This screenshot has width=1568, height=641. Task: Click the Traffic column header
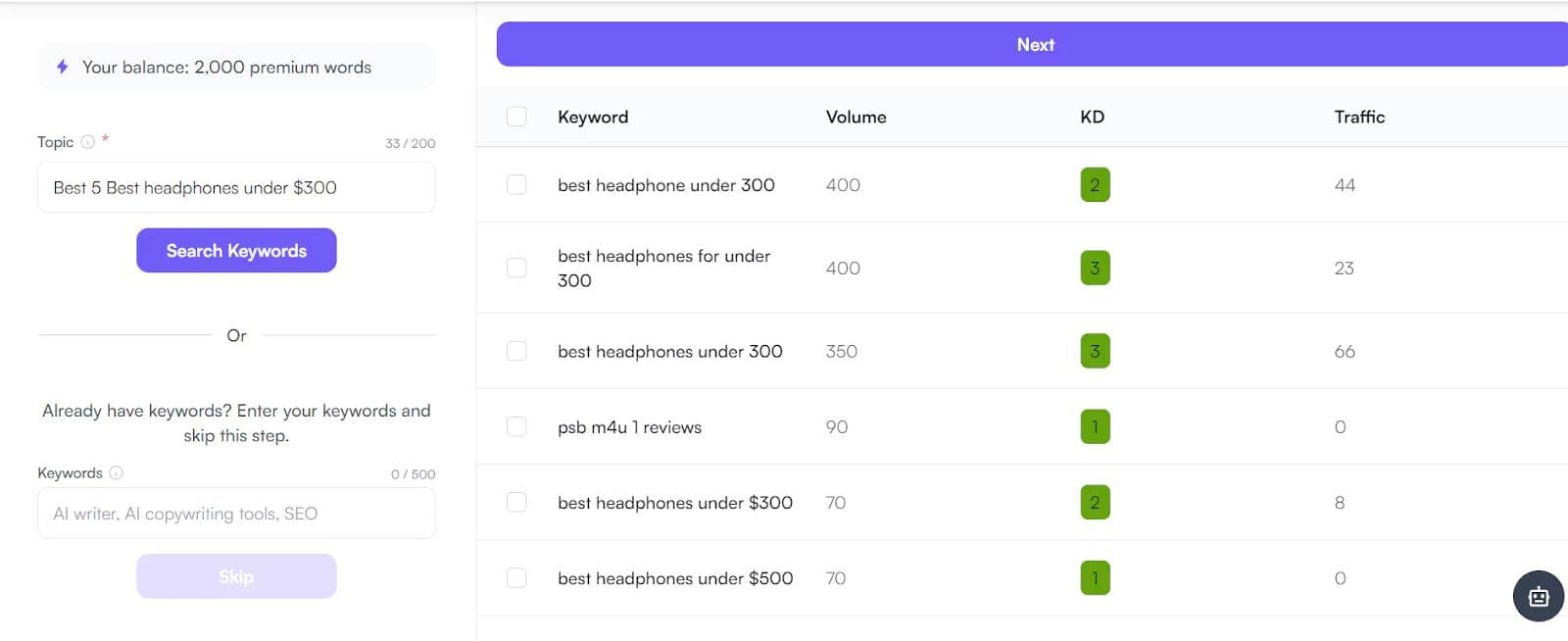pos(1359,117)
